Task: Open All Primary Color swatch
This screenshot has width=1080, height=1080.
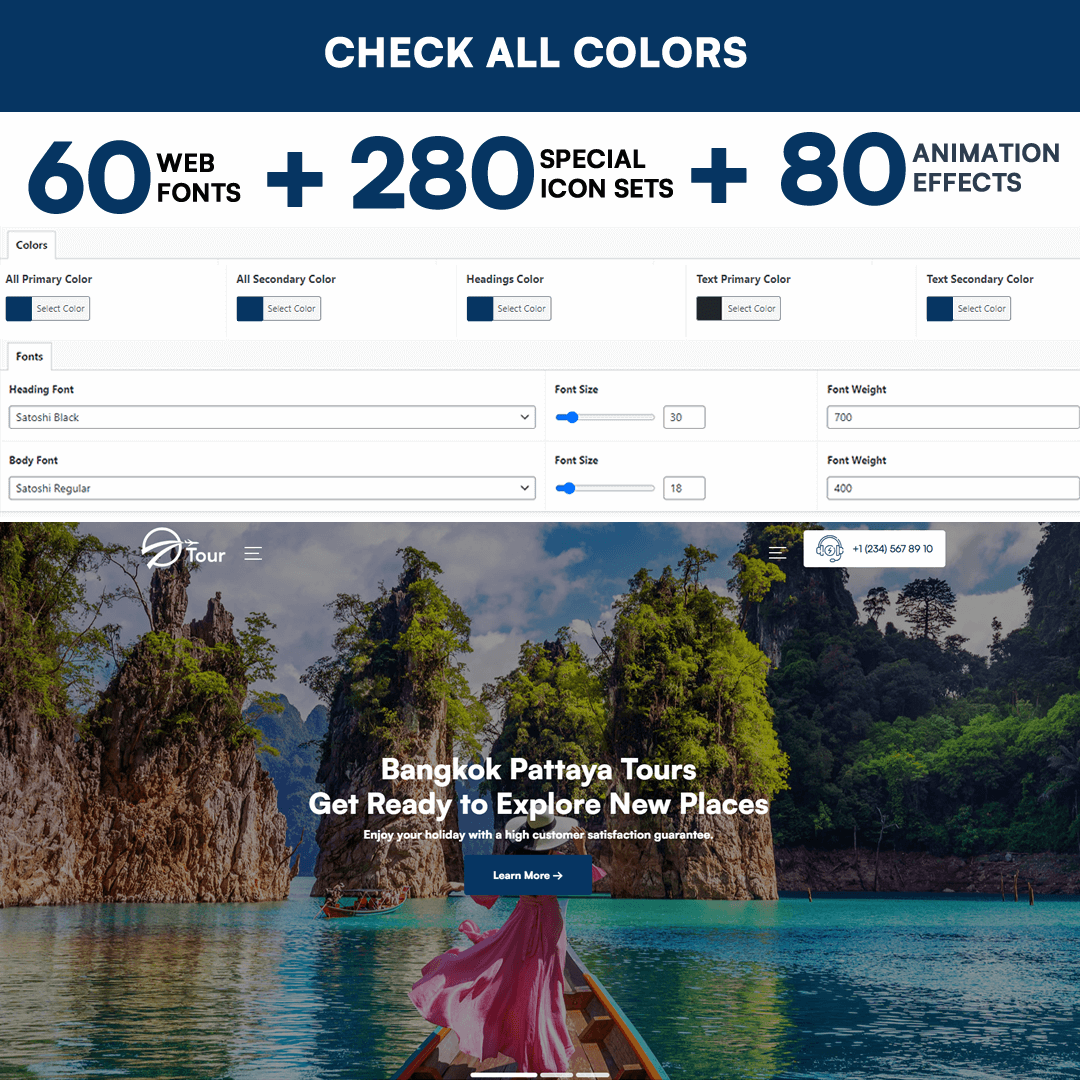Action: click(x=19, y=309)
